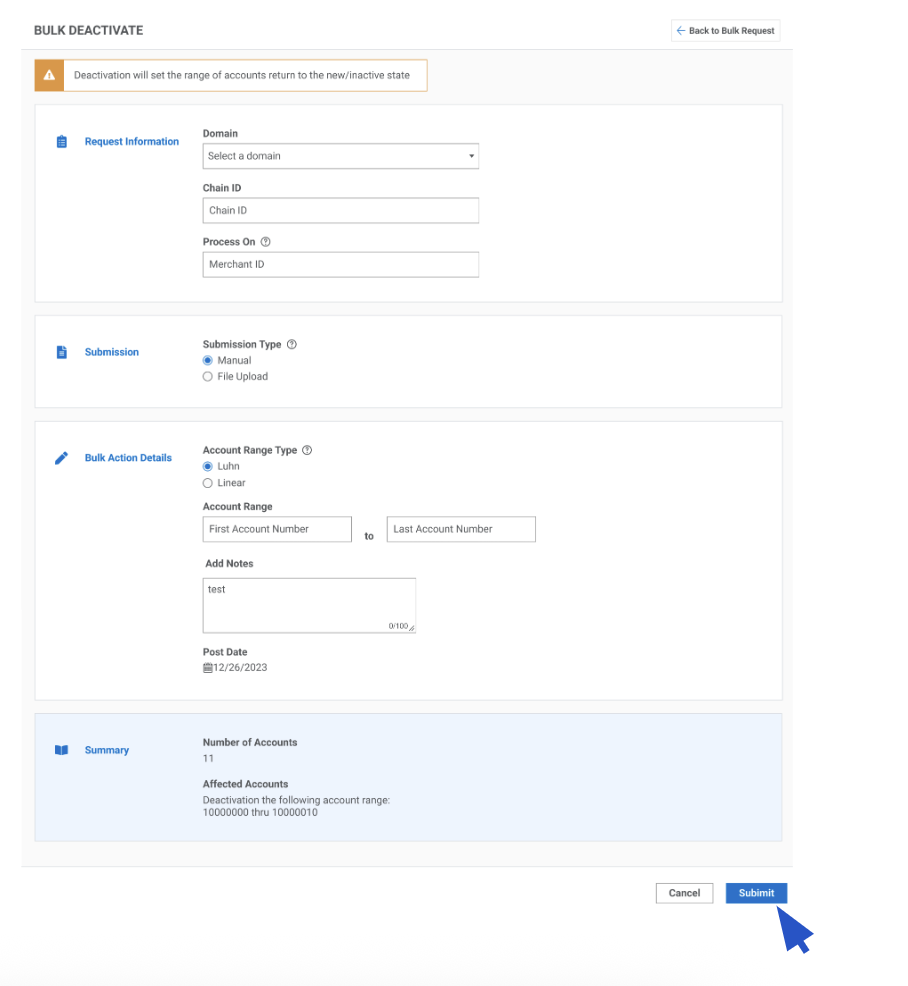This screenshot has width=908, height=986.
Task: Click into the Chain ID field
Action: [340, 210]
